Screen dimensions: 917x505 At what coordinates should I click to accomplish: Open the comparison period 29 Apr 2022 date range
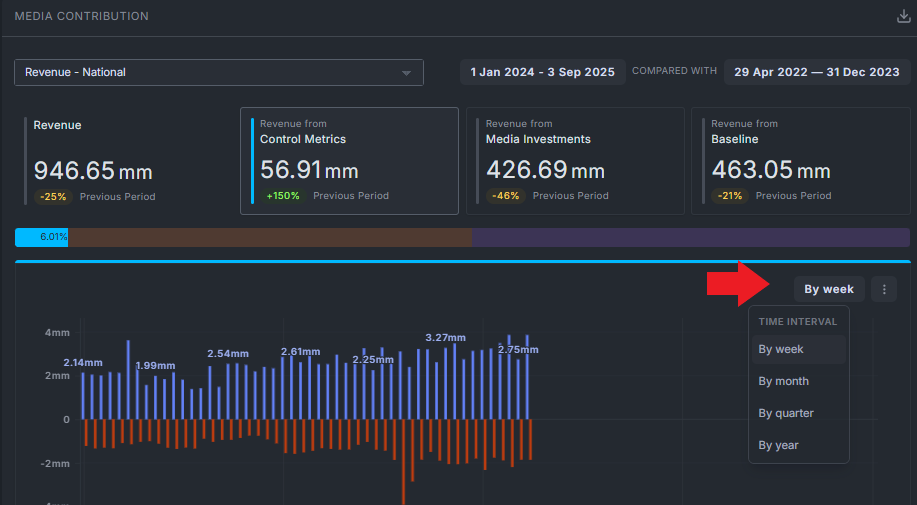pos(817,72)
